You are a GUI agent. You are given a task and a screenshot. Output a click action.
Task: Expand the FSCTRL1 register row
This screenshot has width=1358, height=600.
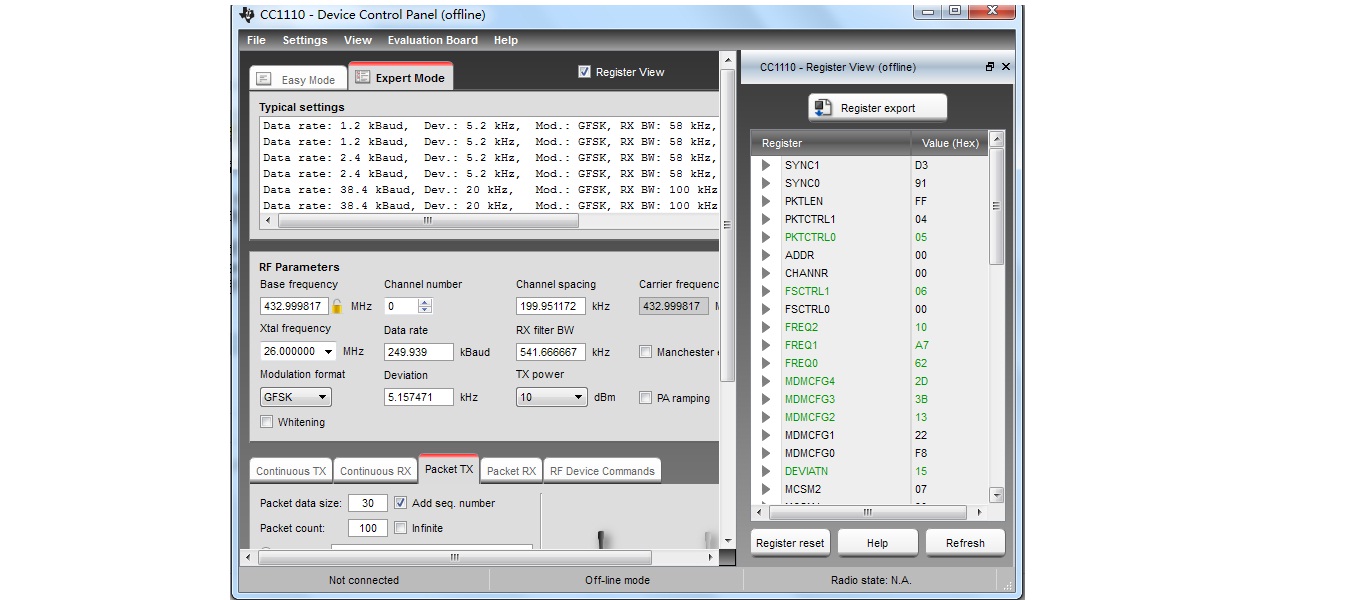pos(766,291)
